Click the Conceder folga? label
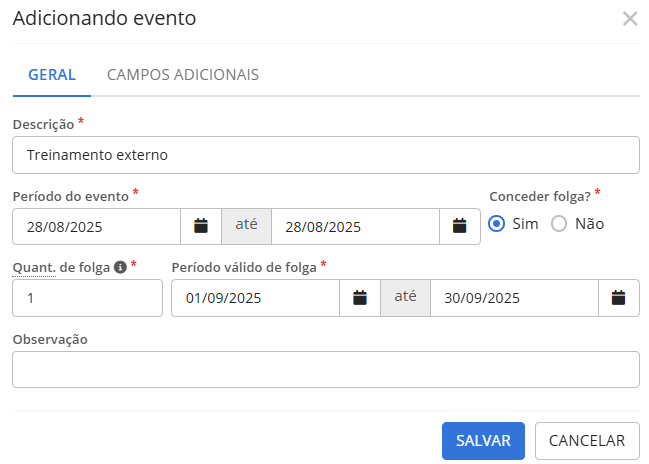Viewport: 649px width, 464px height. (540, 196)
